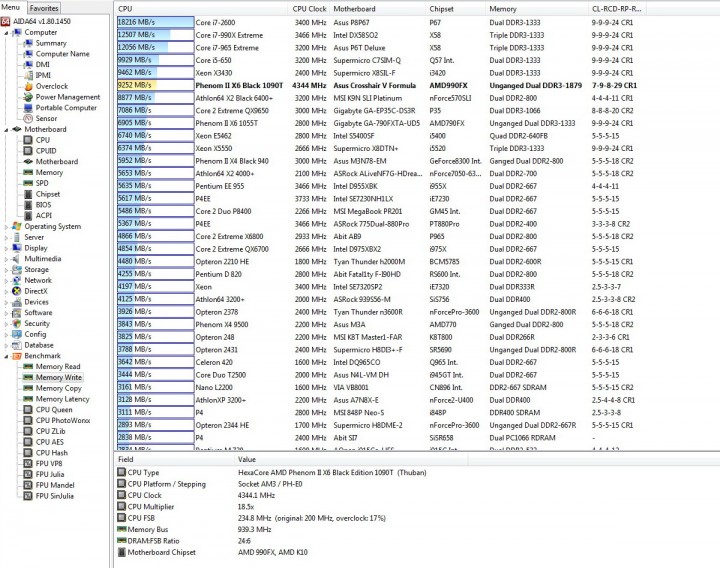720x568 pixels.
Task: Click the Field column header
Action: click(x=174, y=459)
